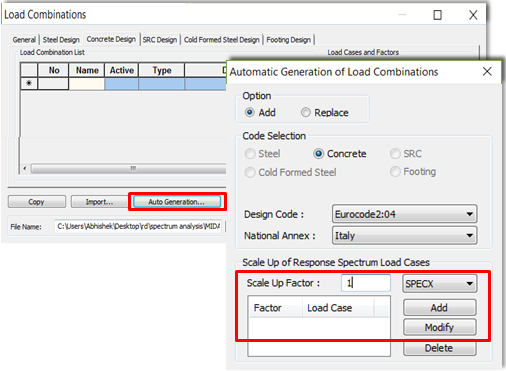Viewport: 506px width, 371px height.
Task: Switch to Cold Formed Steel Design tab
Action: pyautogui.click(x=222, y=40)
